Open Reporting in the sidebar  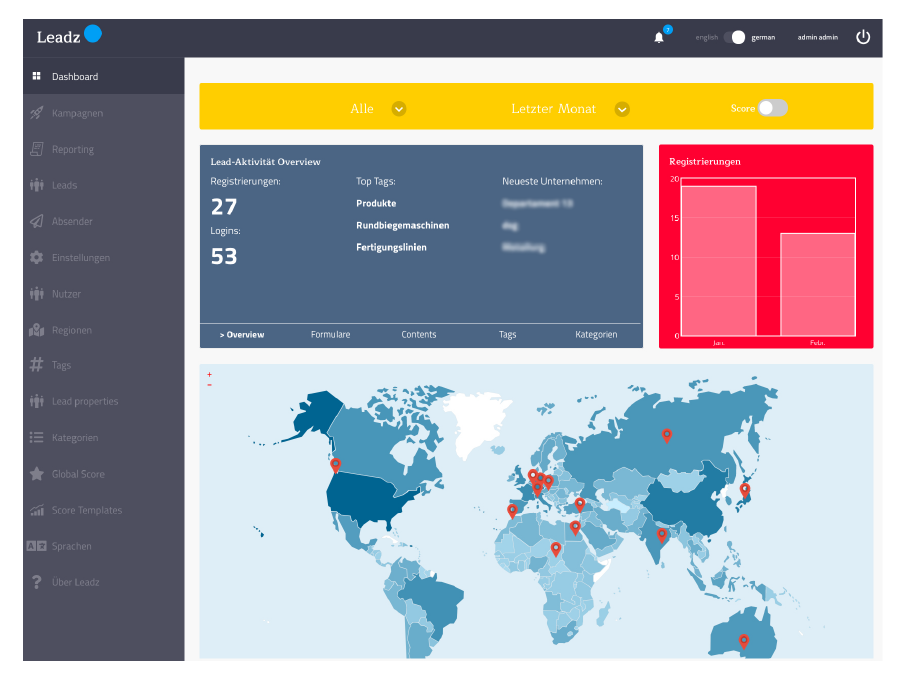click(x=104, y=149)
